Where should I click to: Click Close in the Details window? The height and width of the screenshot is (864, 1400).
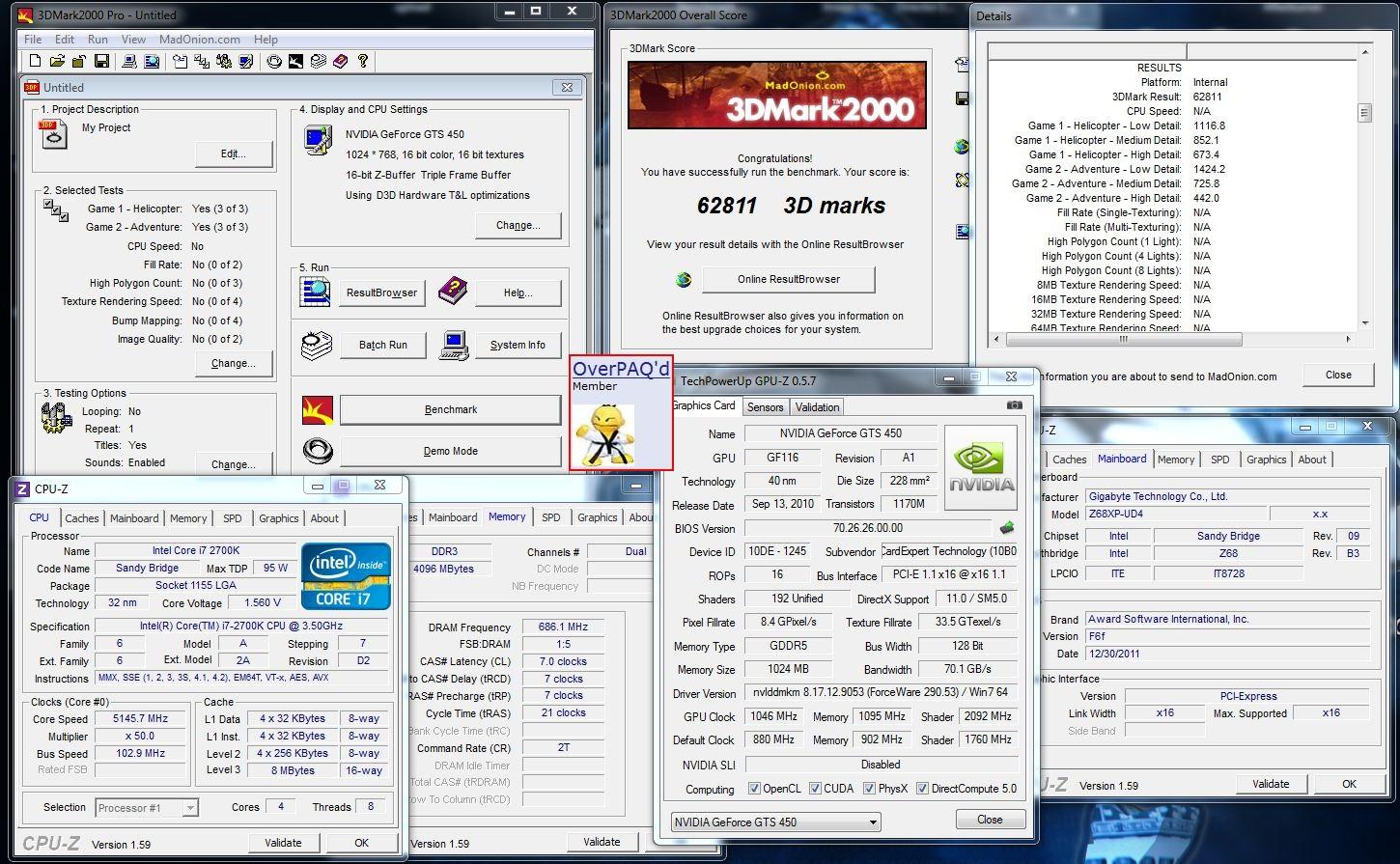[x=1338, y=375]
